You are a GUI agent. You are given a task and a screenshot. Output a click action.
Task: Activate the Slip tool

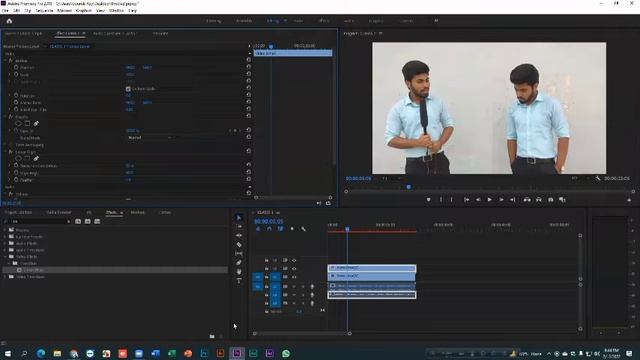coord(239,253)
